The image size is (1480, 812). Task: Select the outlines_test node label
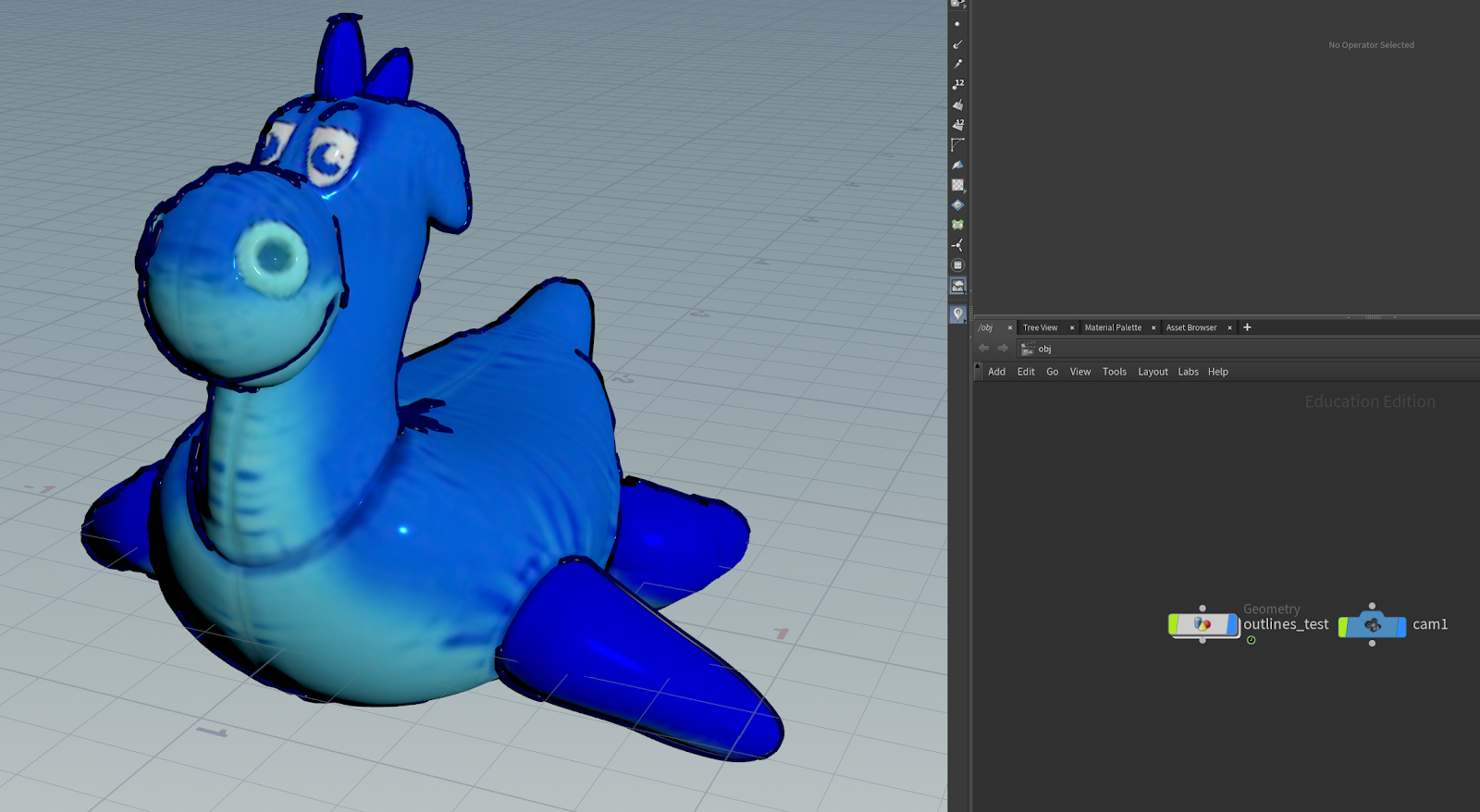click(1286, 624)
